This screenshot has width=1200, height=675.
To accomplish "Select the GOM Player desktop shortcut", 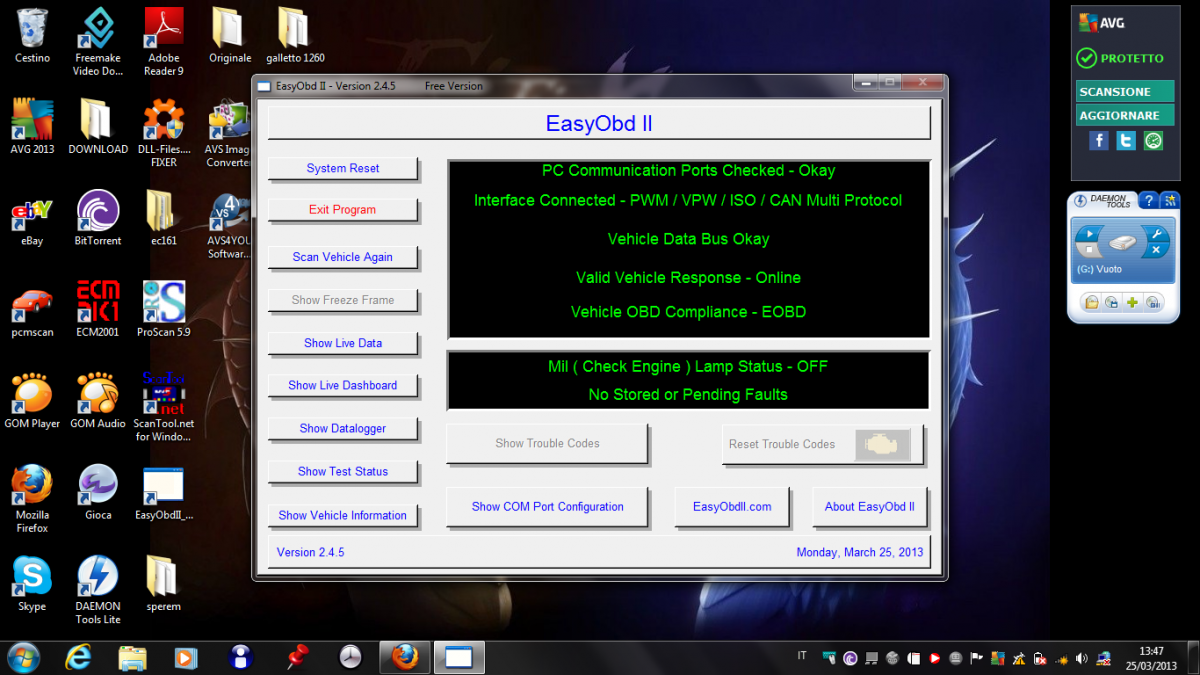I will pos(32,400).
